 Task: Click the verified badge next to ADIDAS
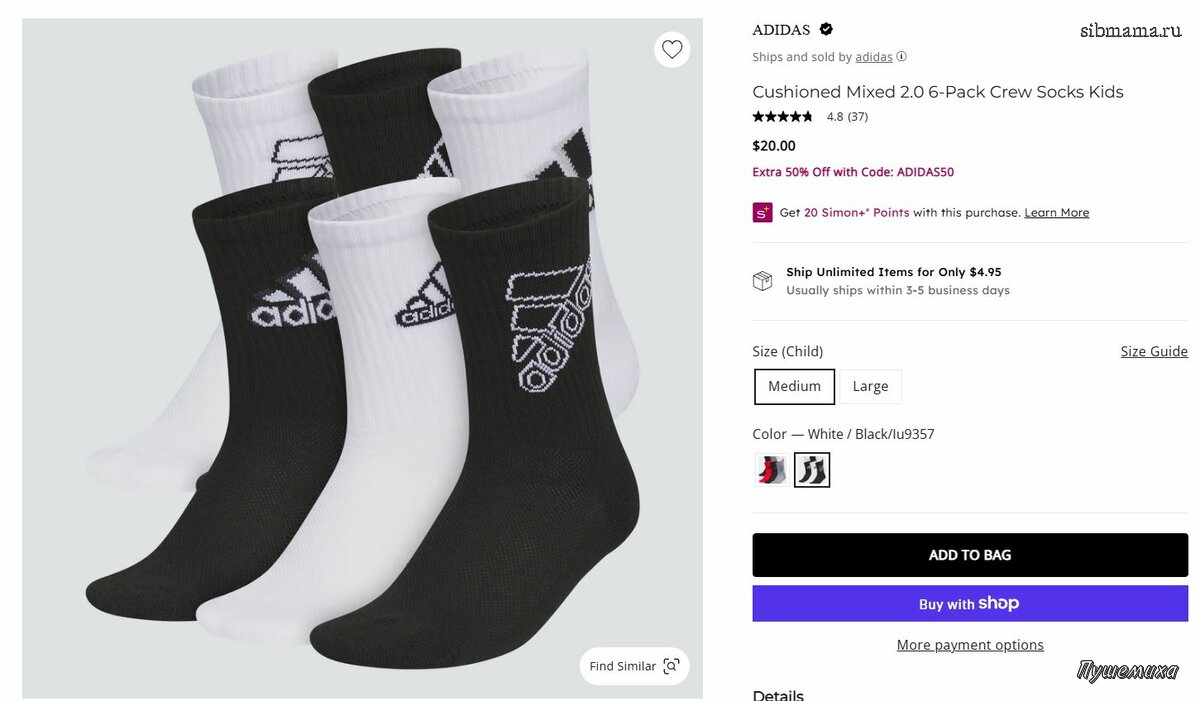(826, 29)
